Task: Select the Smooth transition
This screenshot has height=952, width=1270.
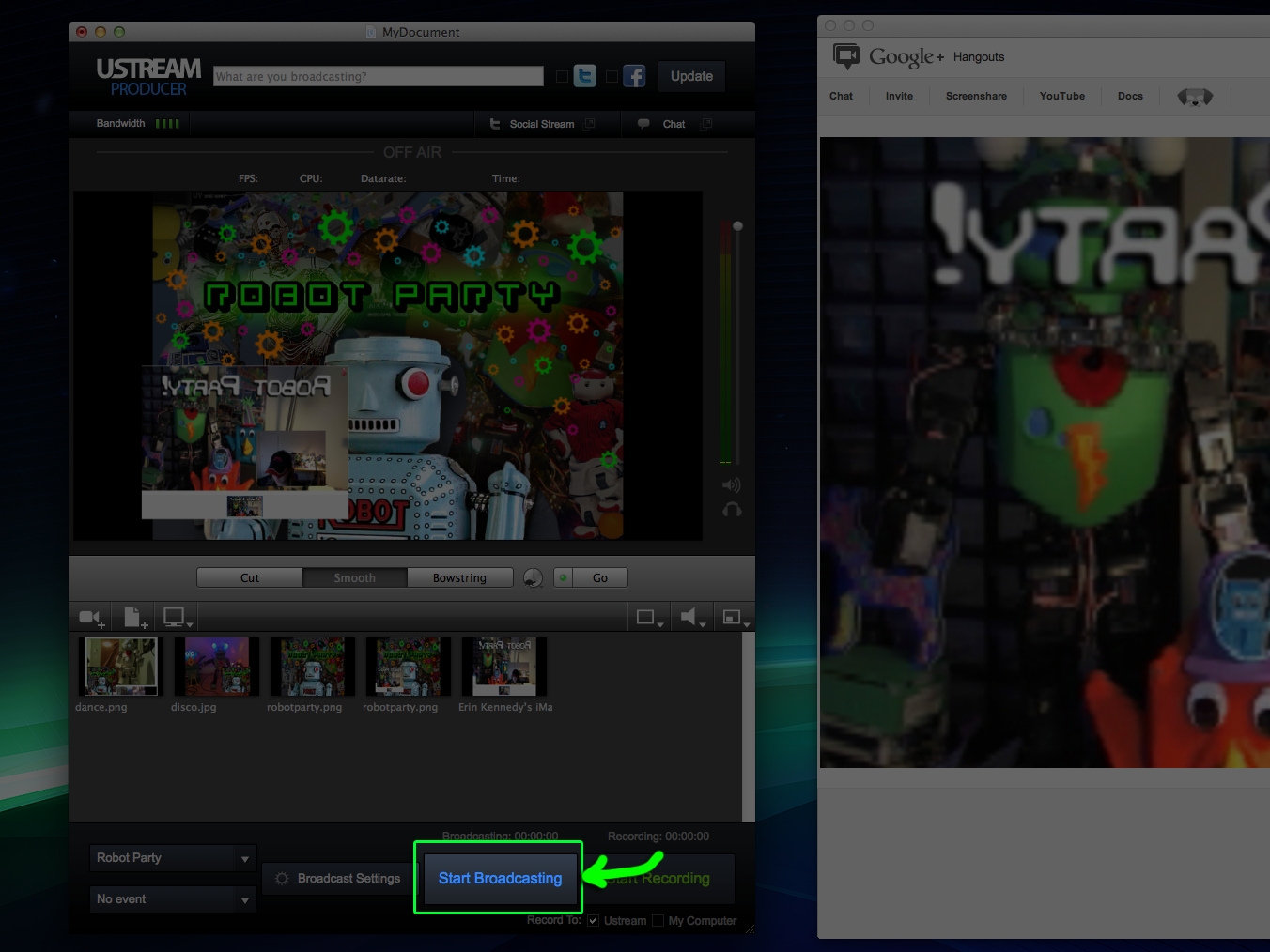Action: [x=355, y=578]
